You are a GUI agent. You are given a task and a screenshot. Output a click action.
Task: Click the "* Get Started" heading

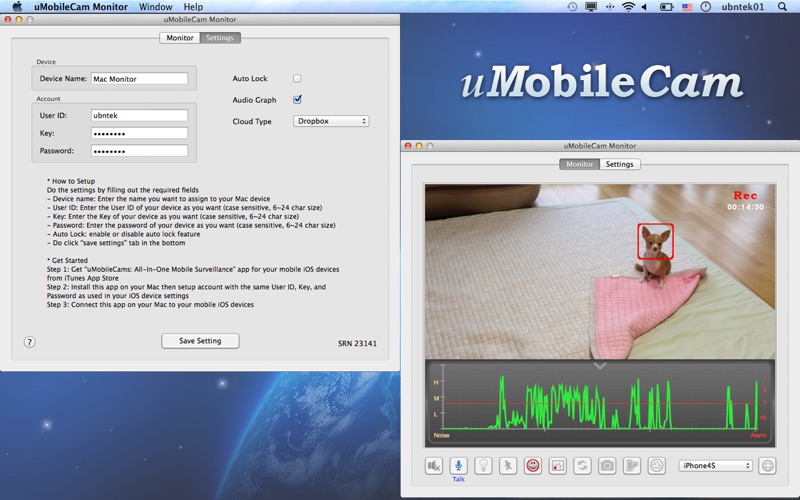click(67, 260)
